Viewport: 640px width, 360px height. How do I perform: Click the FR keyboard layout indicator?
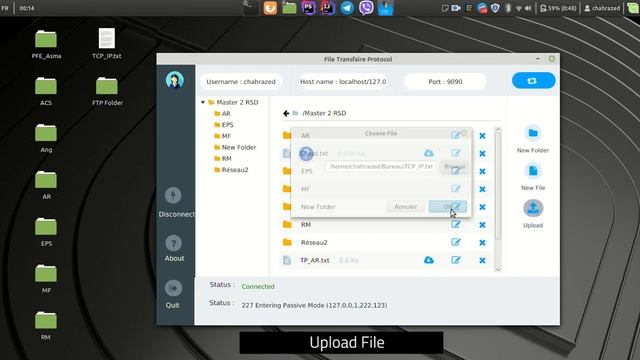[5, 8]
